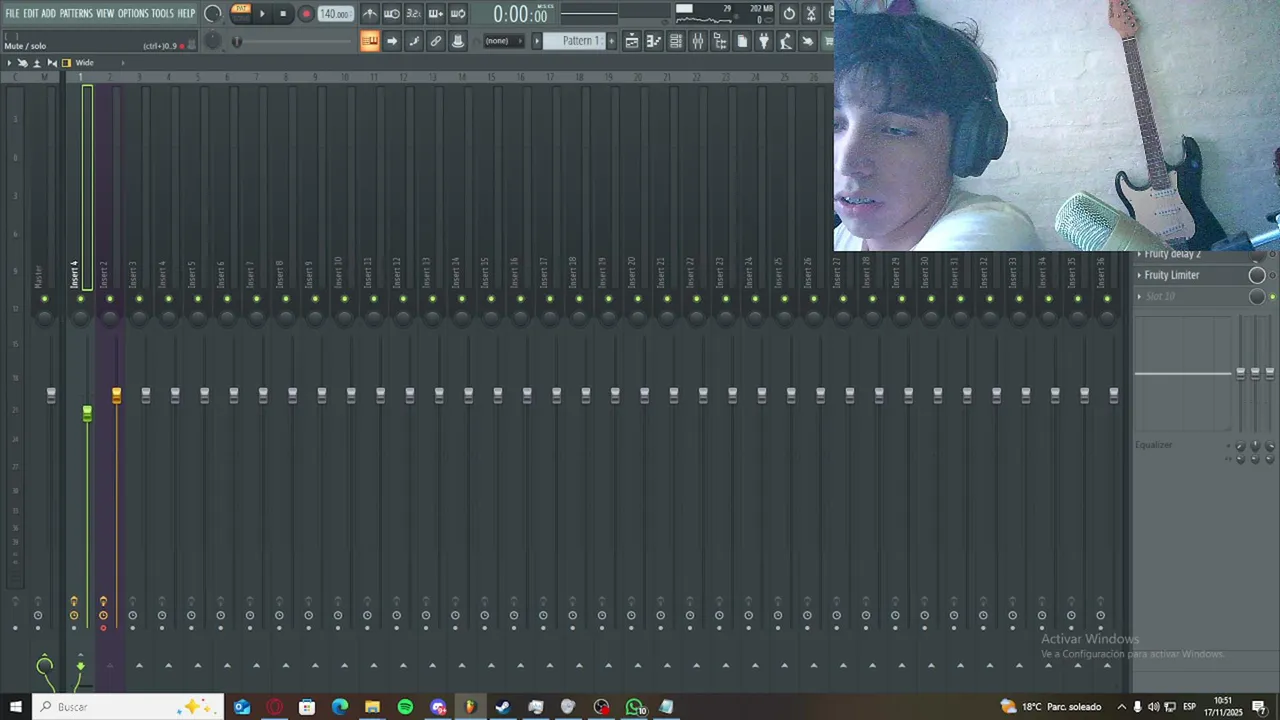Screen dimensions: 1280x720
Task: Open Slot 10 options arrow
Action: [x=1139, y=296]
